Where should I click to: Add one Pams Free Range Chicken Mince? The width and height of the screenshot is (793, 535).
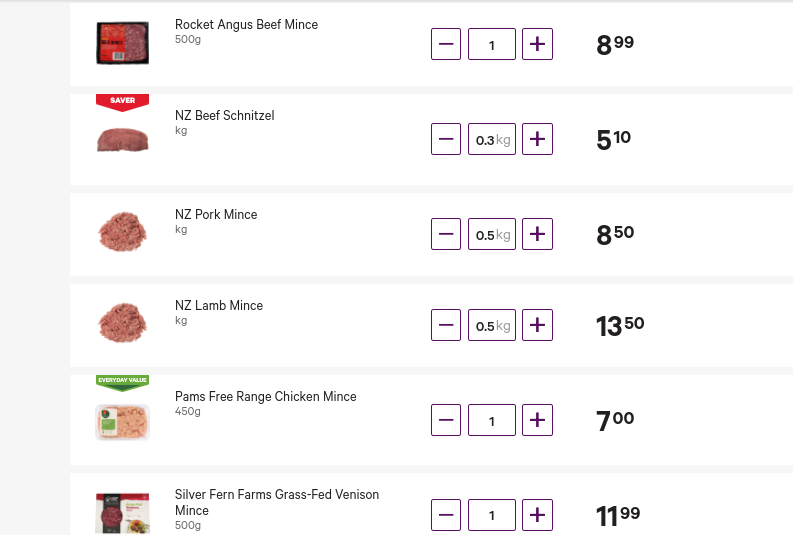(537, 420)
